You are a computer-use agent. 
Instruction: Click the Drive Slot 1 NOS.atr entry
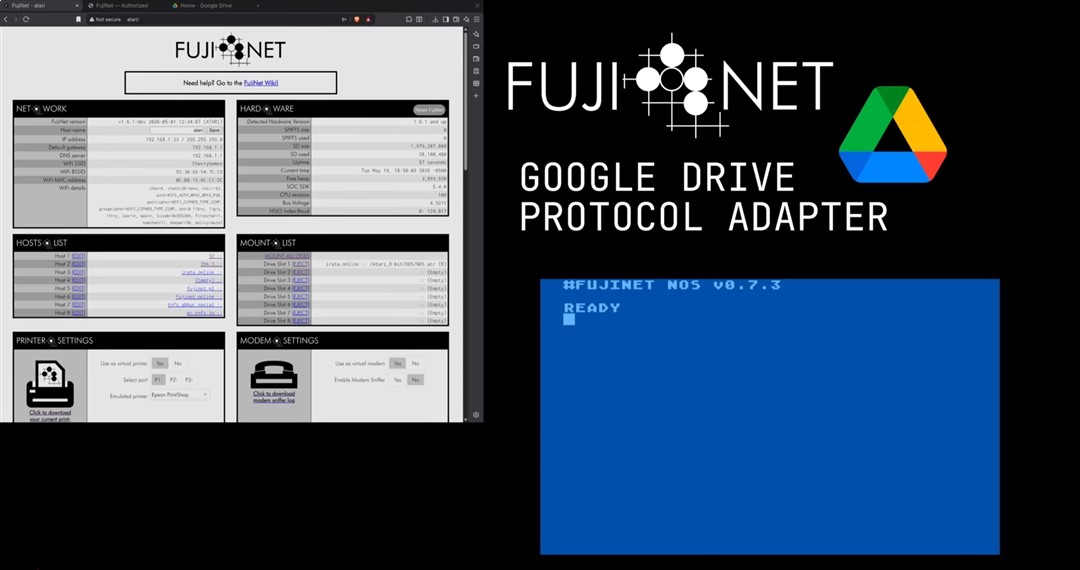click(x=386, y=264)
